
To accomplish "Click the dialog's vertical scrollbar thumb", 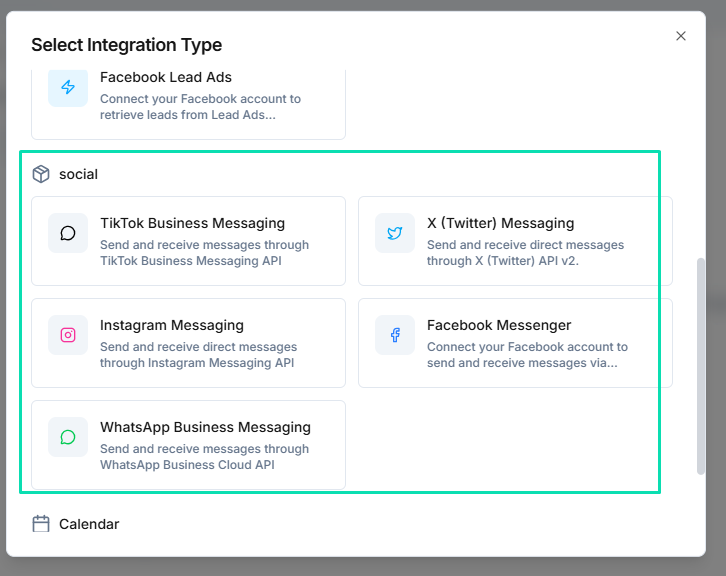I will [701, 366].
